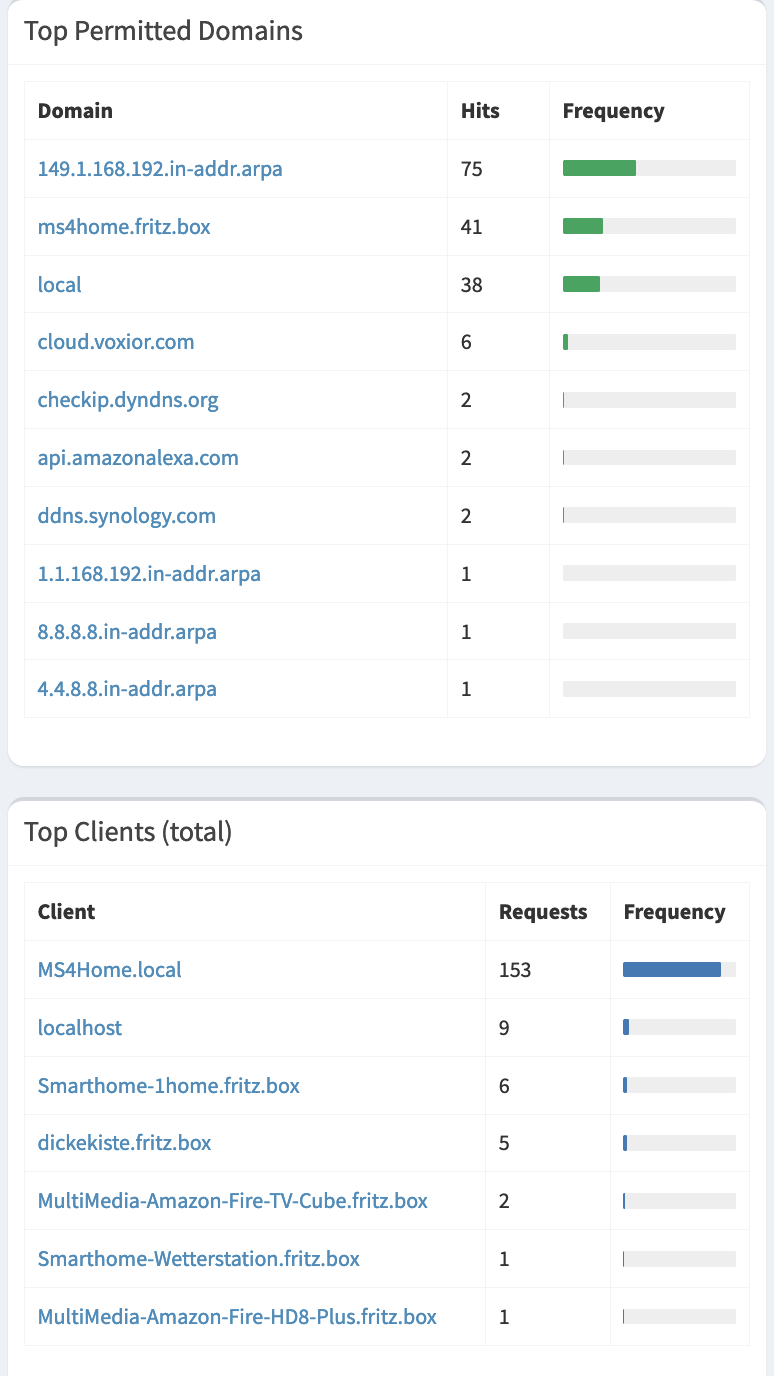
Task: Click the blue frequency bar for MS4Home.local
Action: tap(671, 970)
